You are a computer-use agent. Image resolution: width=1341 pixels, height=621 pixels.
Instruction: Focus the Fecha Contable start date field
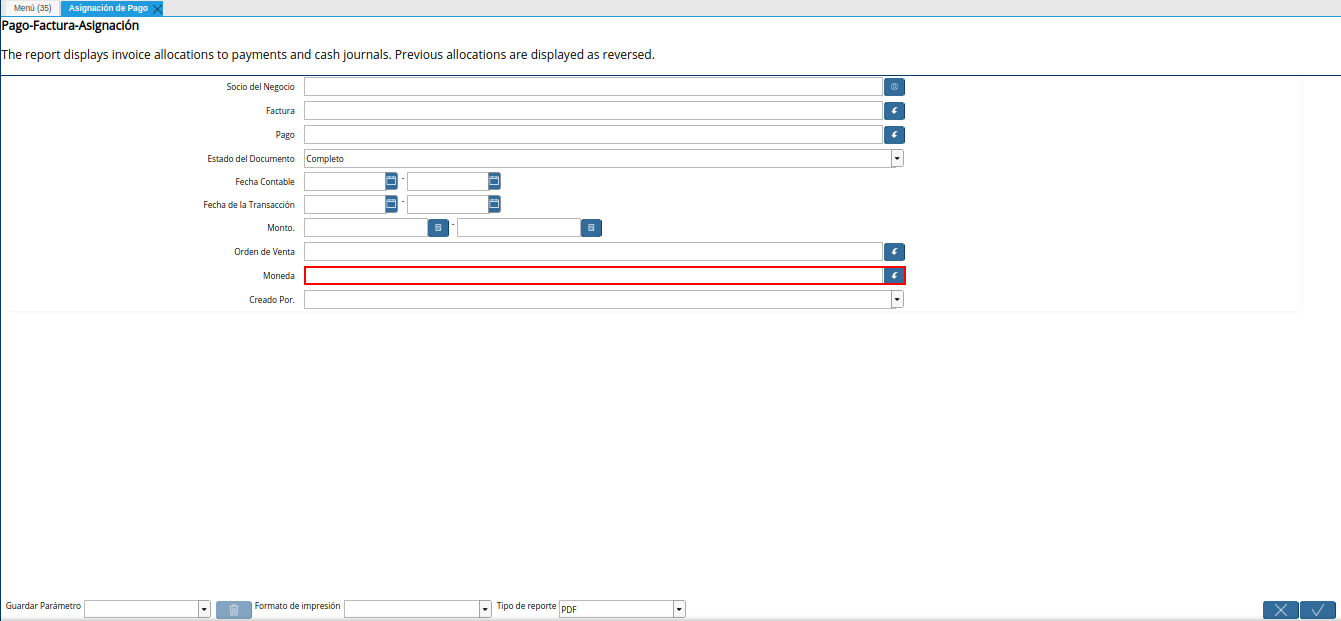(x=344, y=181)
